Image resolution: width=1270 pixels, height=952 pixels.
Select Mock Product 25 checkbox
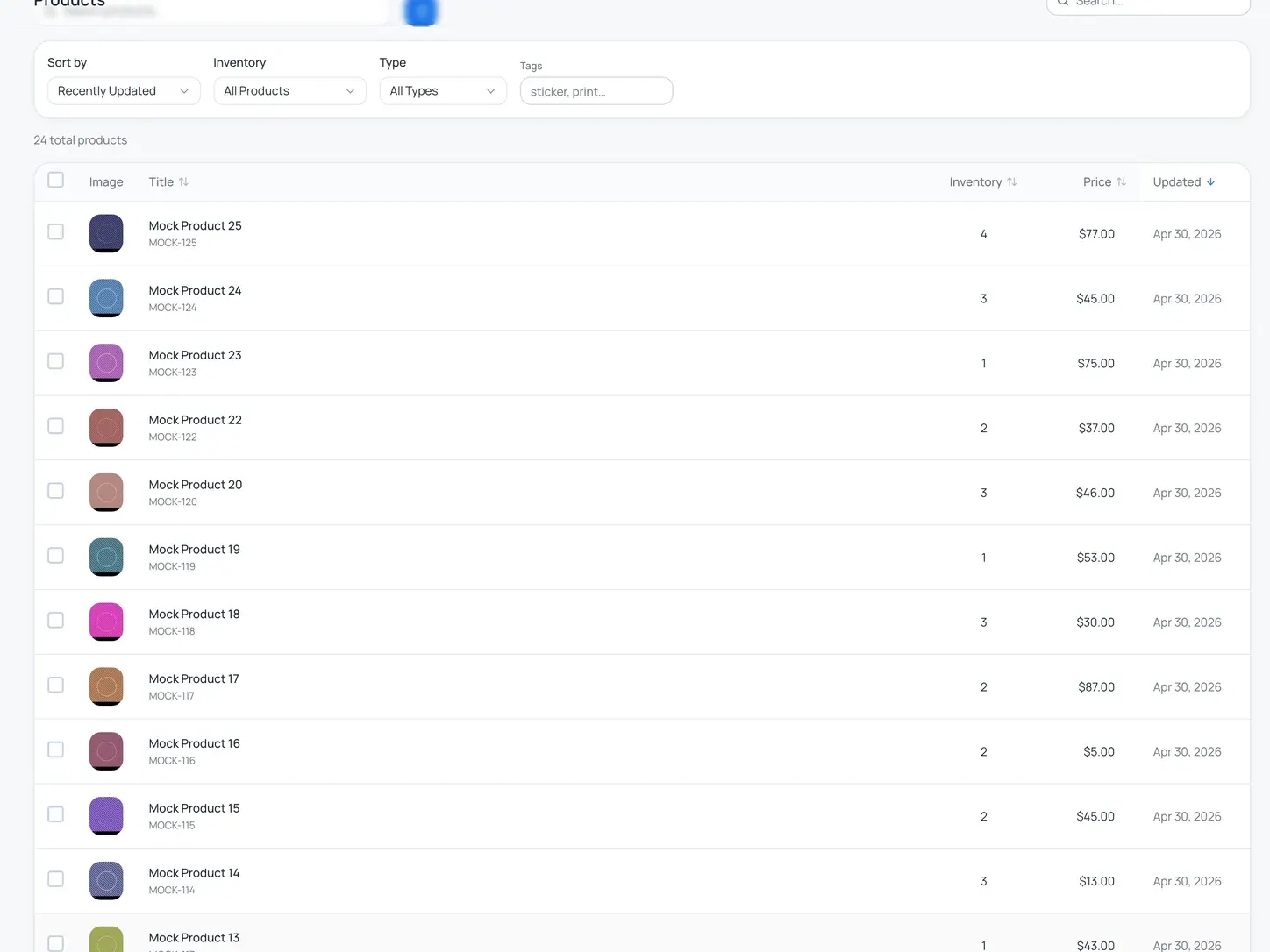point(56,231)
